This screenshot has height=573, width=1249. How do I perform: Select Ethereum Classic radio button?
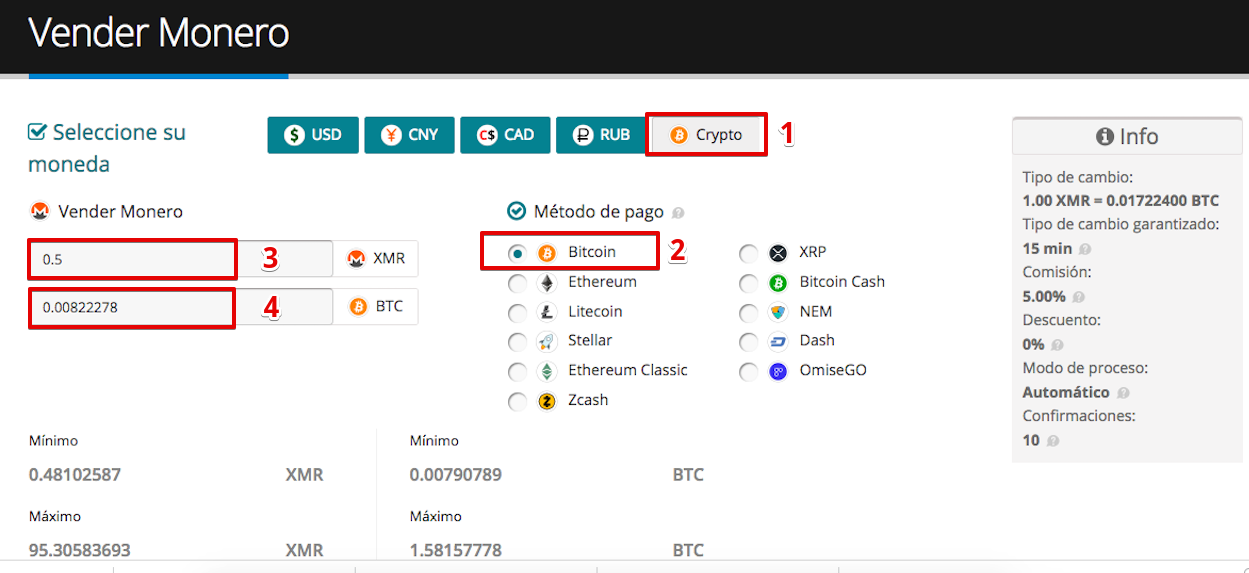(x=517, y=371)
